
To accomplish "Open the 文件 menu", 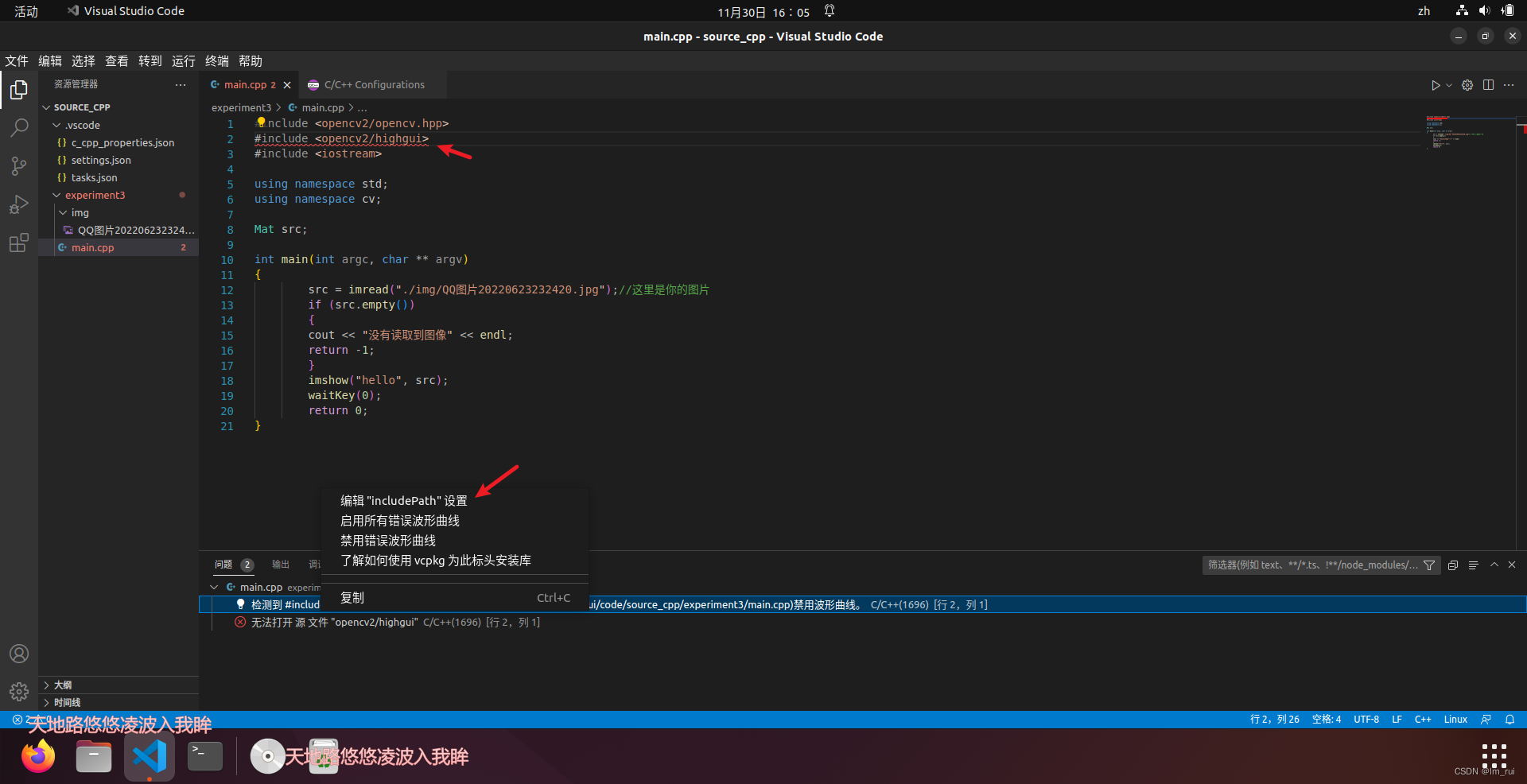I will pos(17,61).
